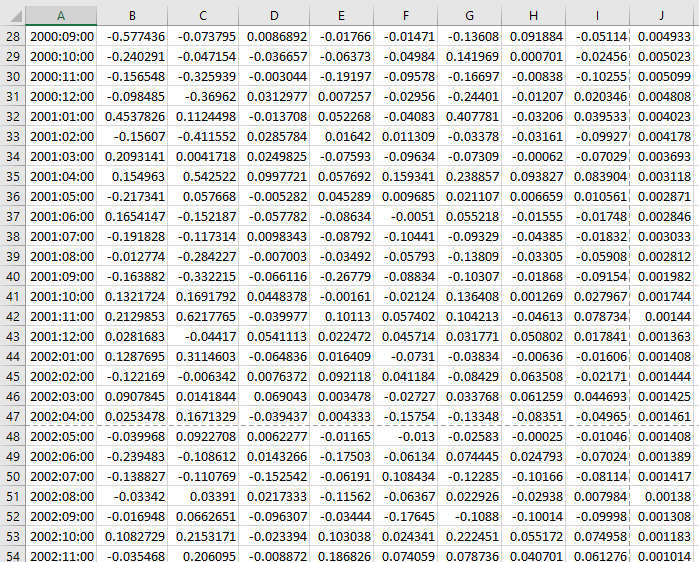
Task: Select cell containing -0.26779
Action: [x=341, y=276]
